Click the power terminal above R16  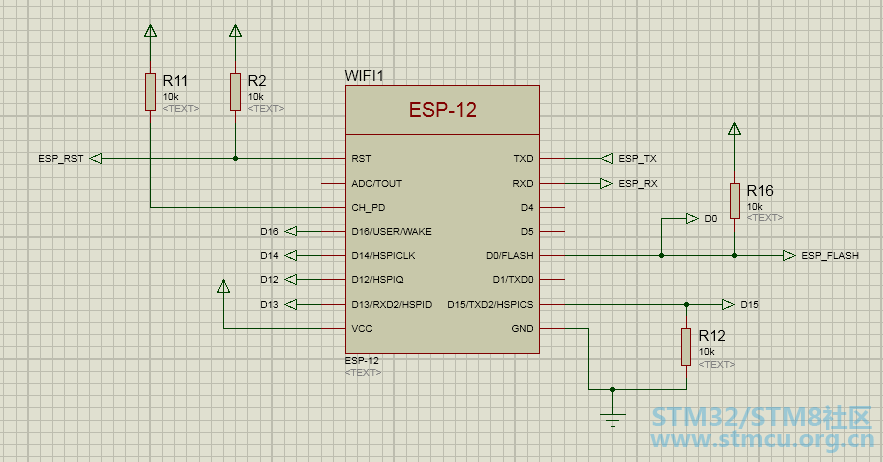pyautogui.click(x=734, y=129)
